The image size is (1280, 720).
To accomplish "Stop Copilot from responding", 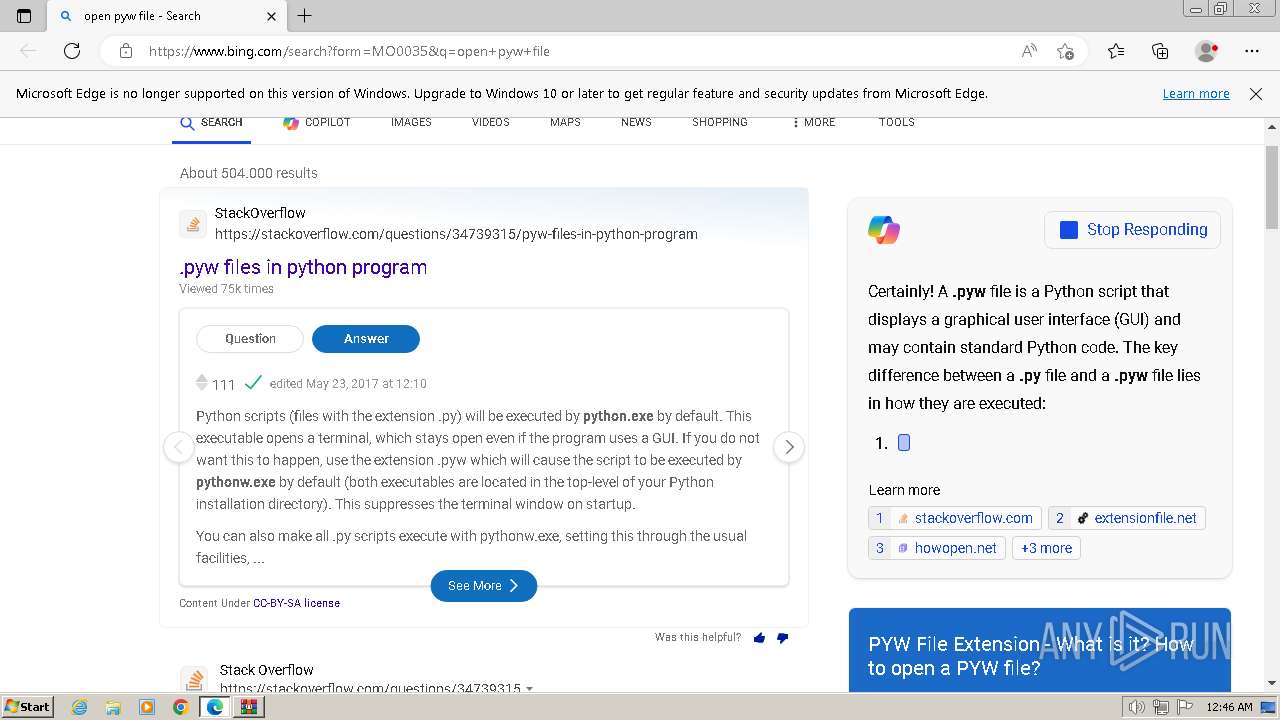I will [x=1132, y=230].
